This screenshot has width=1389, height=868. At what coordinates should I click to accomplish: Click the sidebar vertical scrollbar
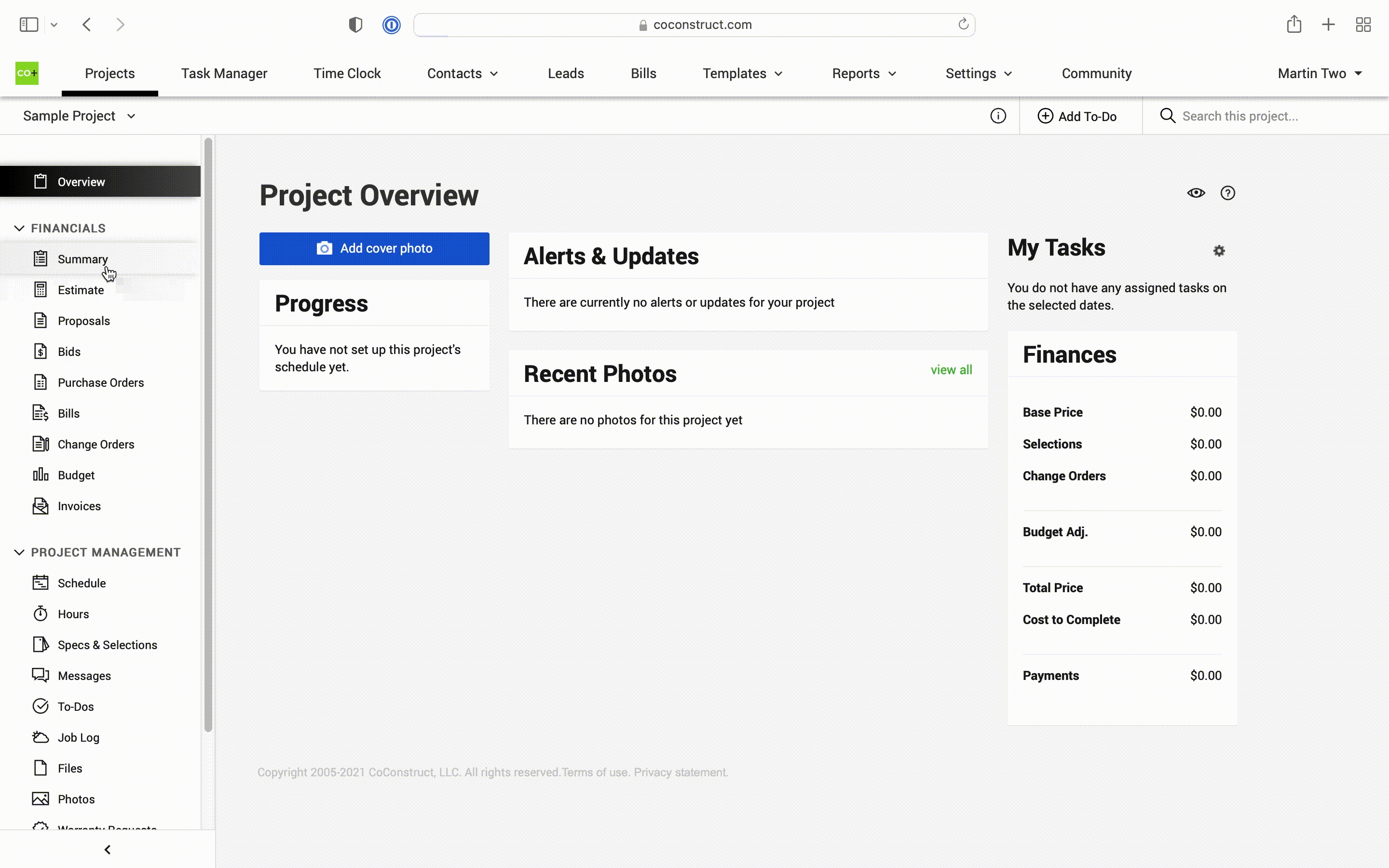208,434
